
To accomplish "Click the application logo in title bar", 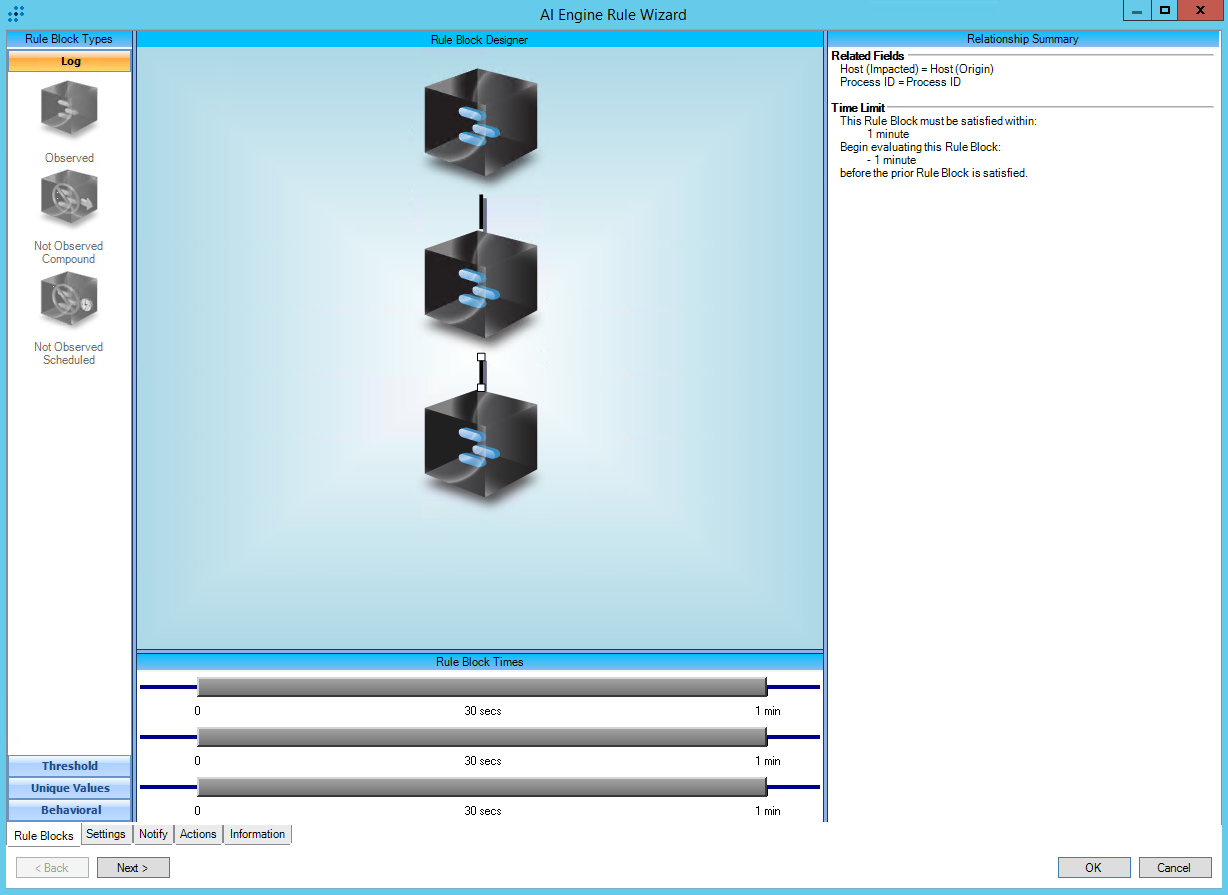I will pos(16,14).
